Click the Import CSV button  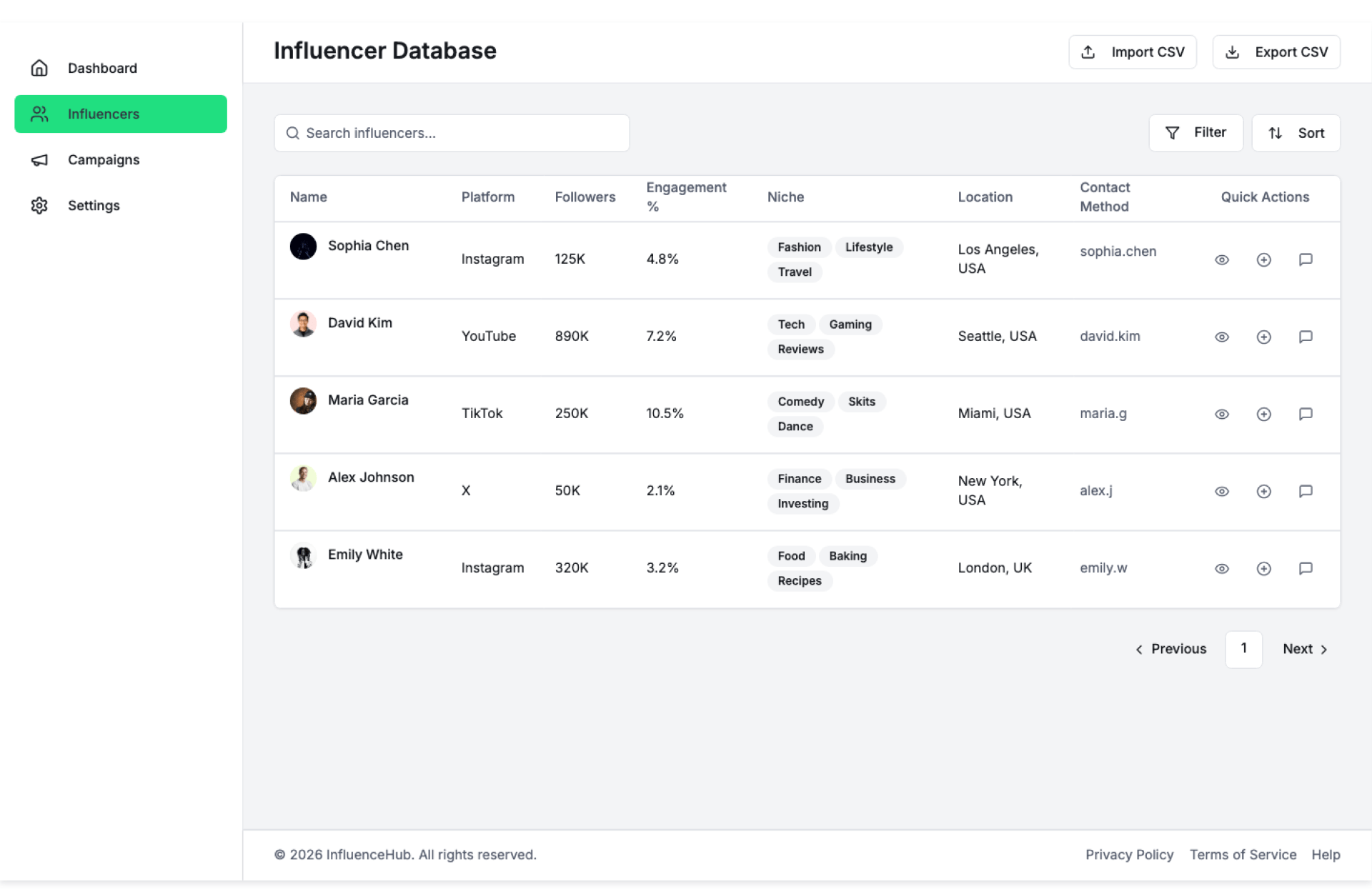(1133, 52)
